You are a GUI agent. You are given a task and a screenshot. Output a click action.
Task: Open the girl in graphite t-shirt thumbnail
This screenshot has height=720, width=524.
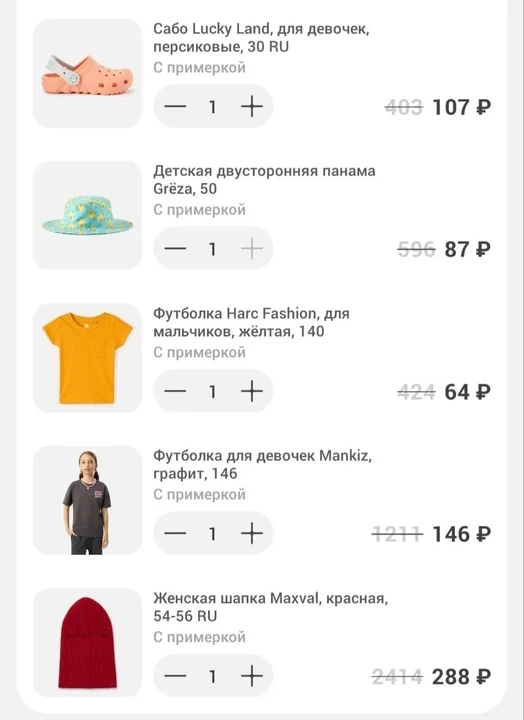pyautogui.click(x=88, y=501)
